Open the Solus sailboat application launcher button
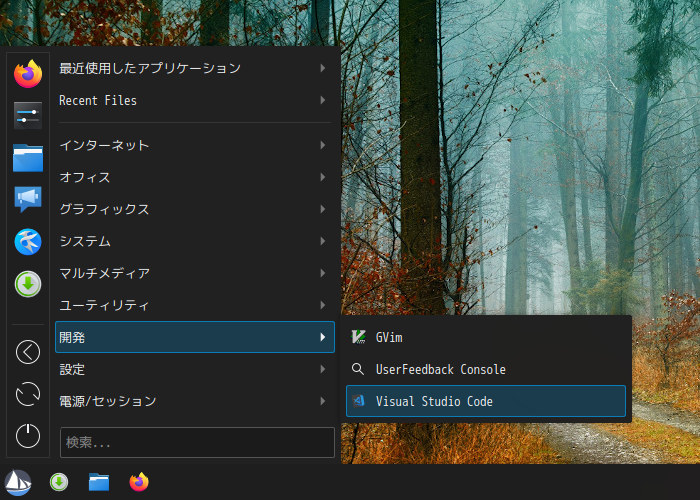700x500 pixels. pyautogui.click(x=18, y=483)
